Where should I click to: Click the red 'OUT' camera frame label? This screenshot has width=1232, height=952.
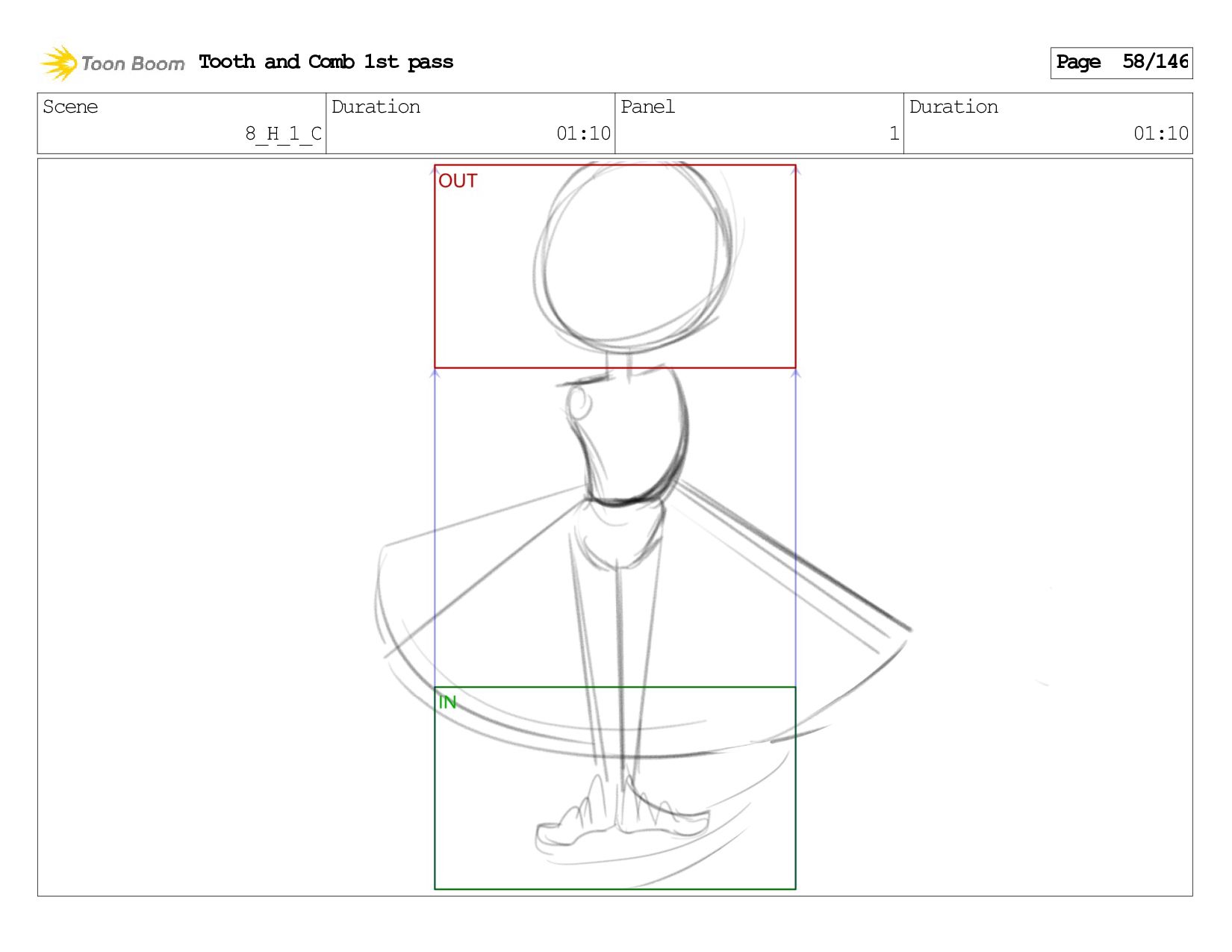[x=458, y=181]
